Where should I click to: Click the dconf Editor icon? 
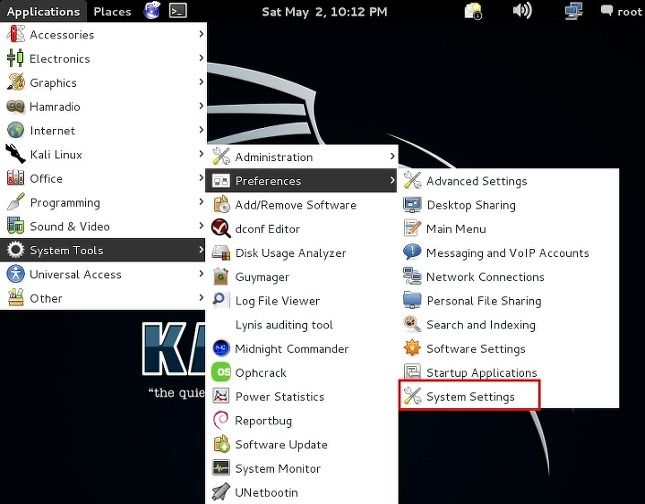(221, 228)
